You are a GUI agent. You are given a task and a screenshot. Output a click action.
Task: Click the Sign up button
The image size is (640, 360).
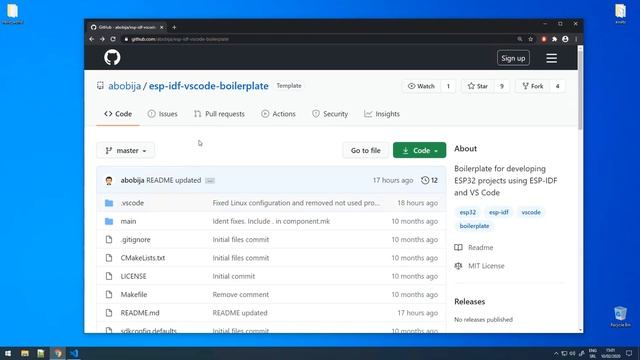pyautogui.click(x=513, y=58)
